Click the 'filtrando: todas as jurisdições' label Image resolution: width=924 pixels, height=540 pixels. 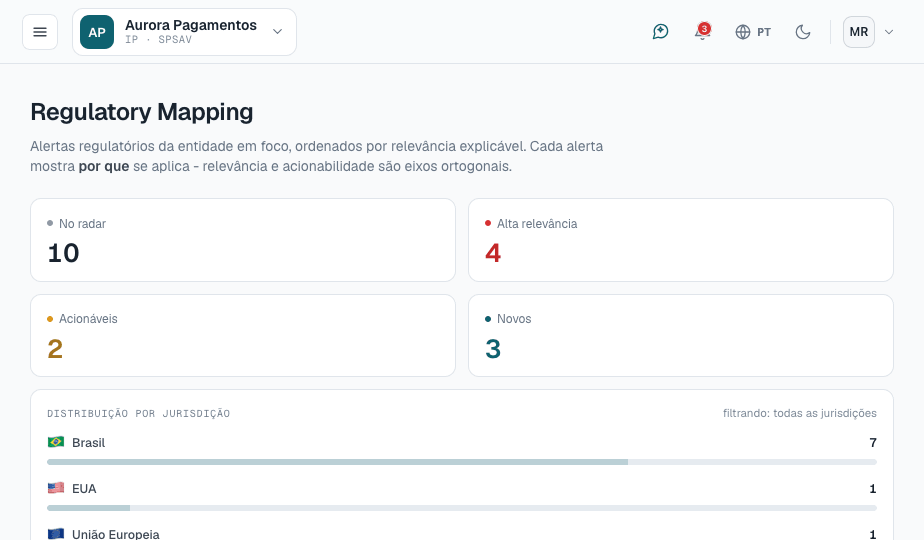click(800, 413)
